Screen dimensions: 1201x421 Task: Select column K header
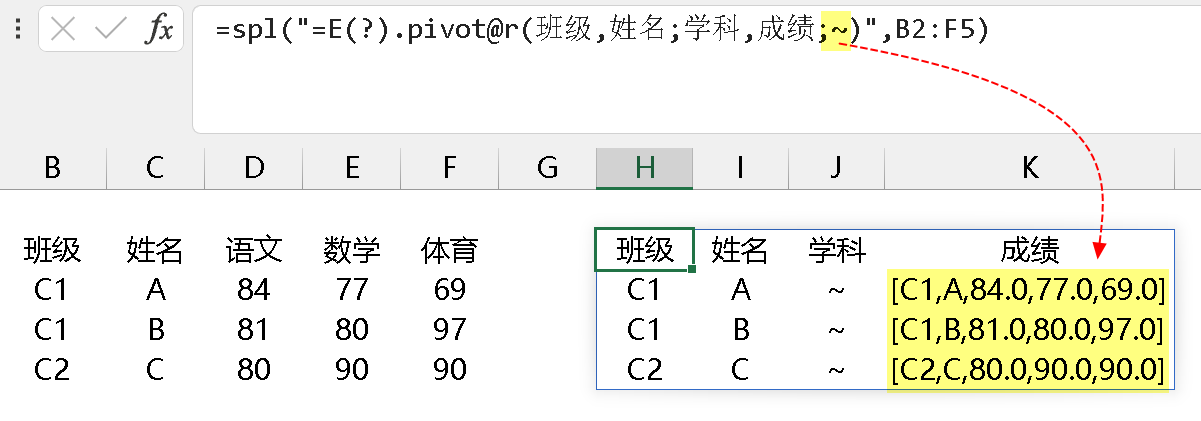pyautogui.click(x=1029, y=168)
